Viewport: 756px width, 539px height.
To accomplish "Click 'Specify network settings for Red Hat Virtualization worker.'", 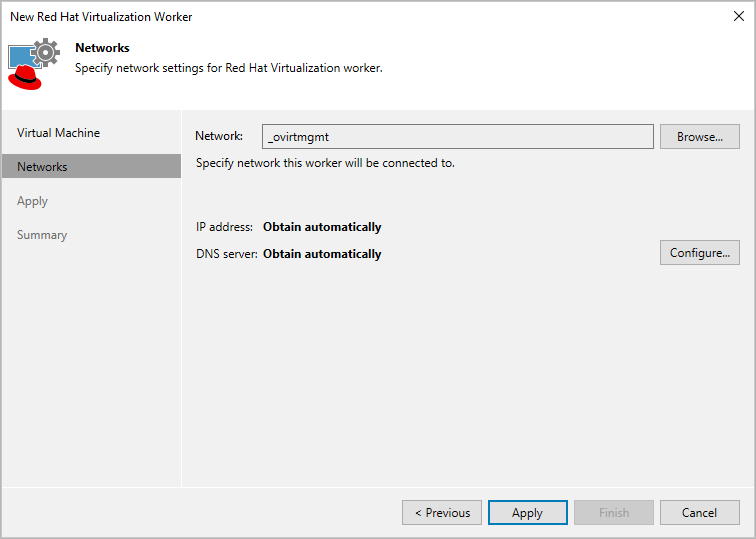I will [229, 68].
